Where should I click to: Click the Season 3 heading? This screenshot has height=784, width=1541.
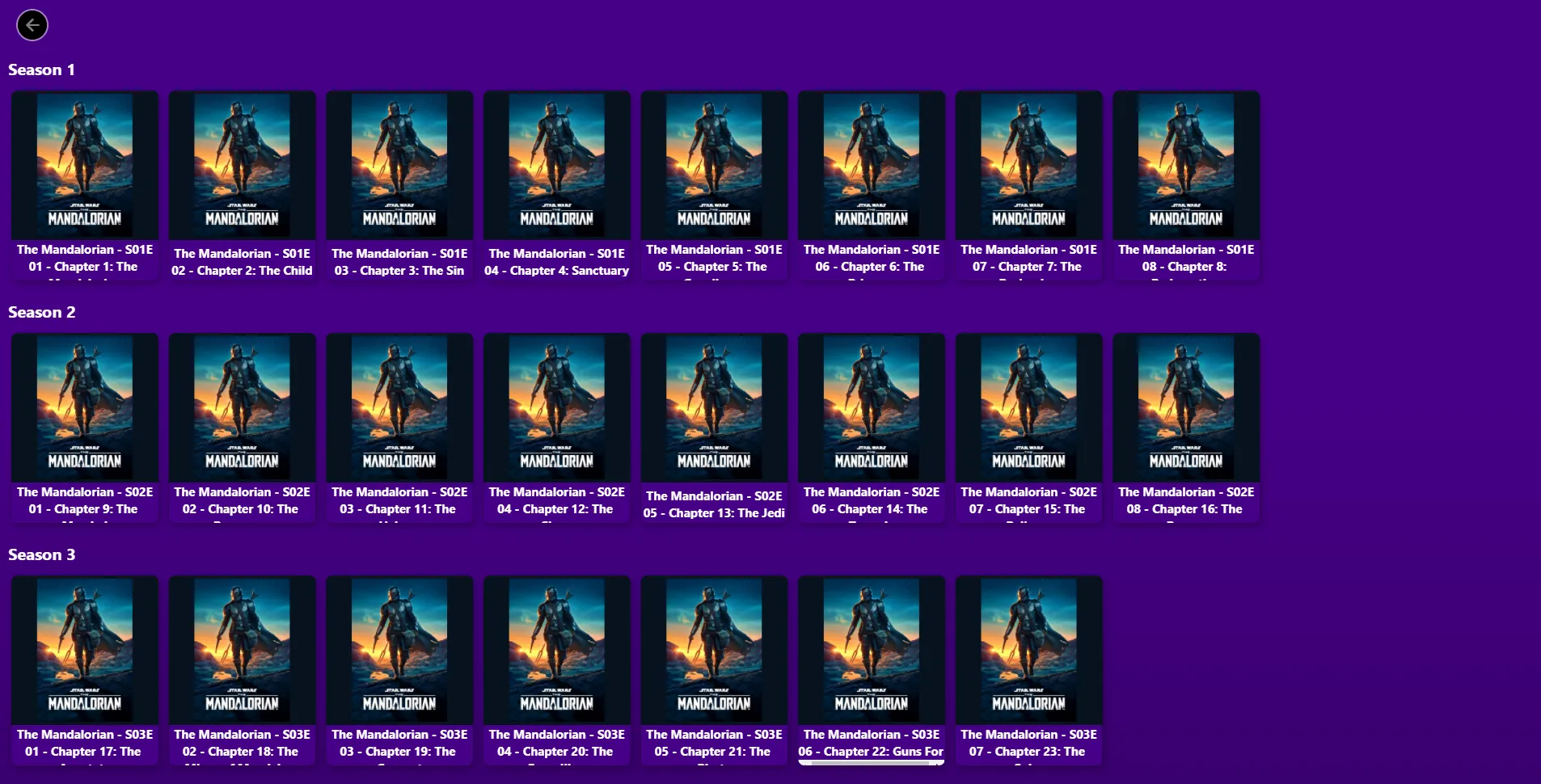click(41, 554)
